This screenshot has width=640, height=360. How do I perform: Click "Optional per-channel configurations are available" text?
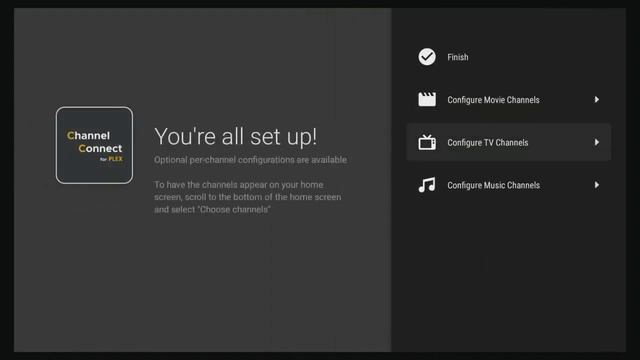251,160
